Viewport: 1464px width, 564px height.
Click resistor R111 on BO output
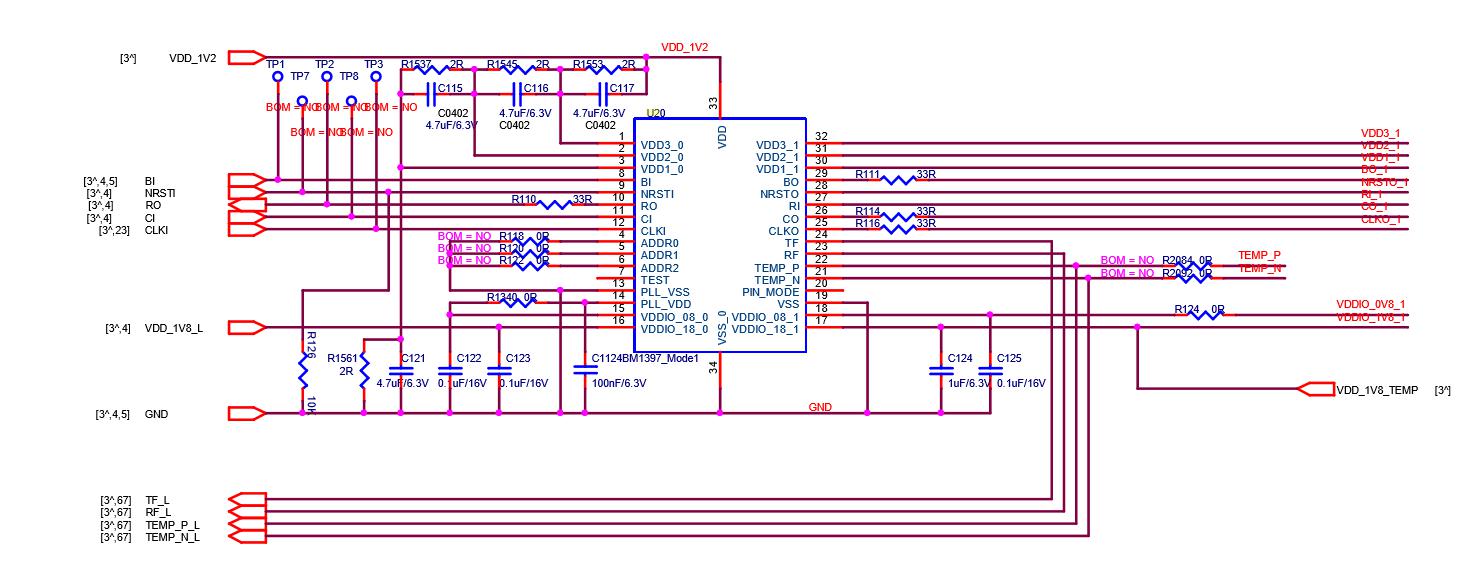pos(897,180)
